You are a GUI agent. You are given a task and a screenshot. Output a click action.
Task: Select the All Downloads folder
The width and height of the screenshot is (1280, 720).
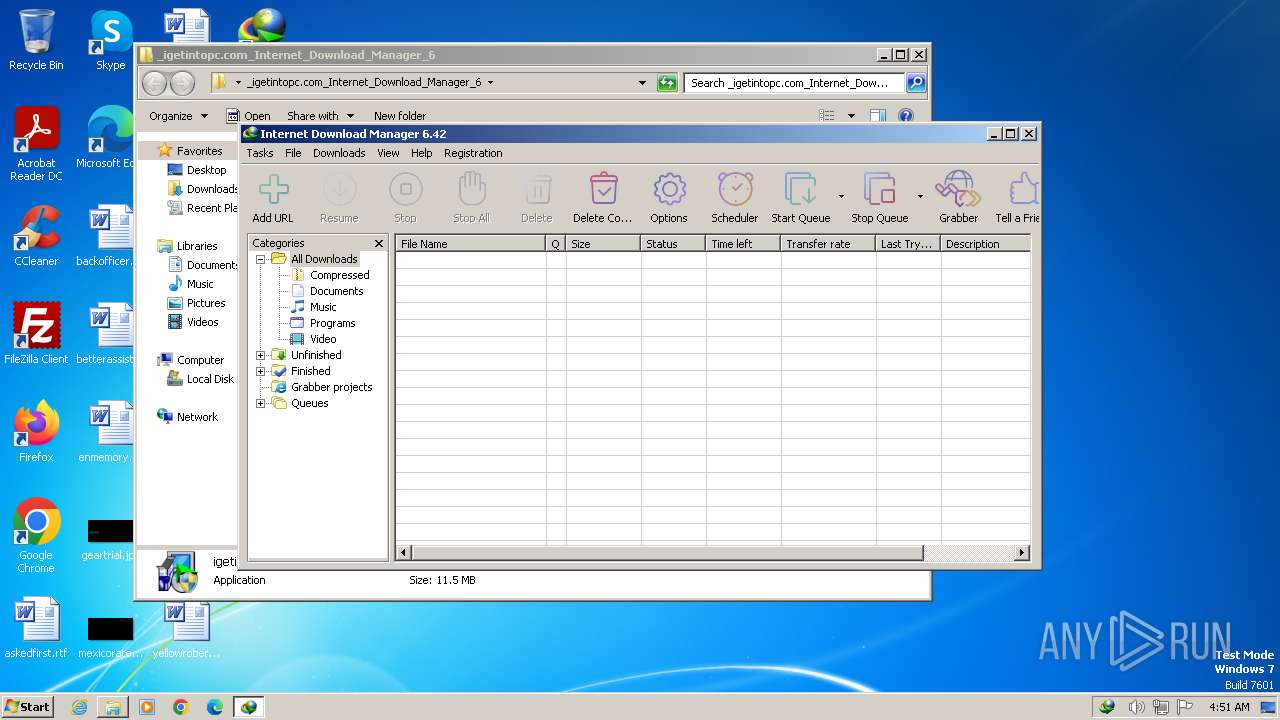click(x=324, y=259)
